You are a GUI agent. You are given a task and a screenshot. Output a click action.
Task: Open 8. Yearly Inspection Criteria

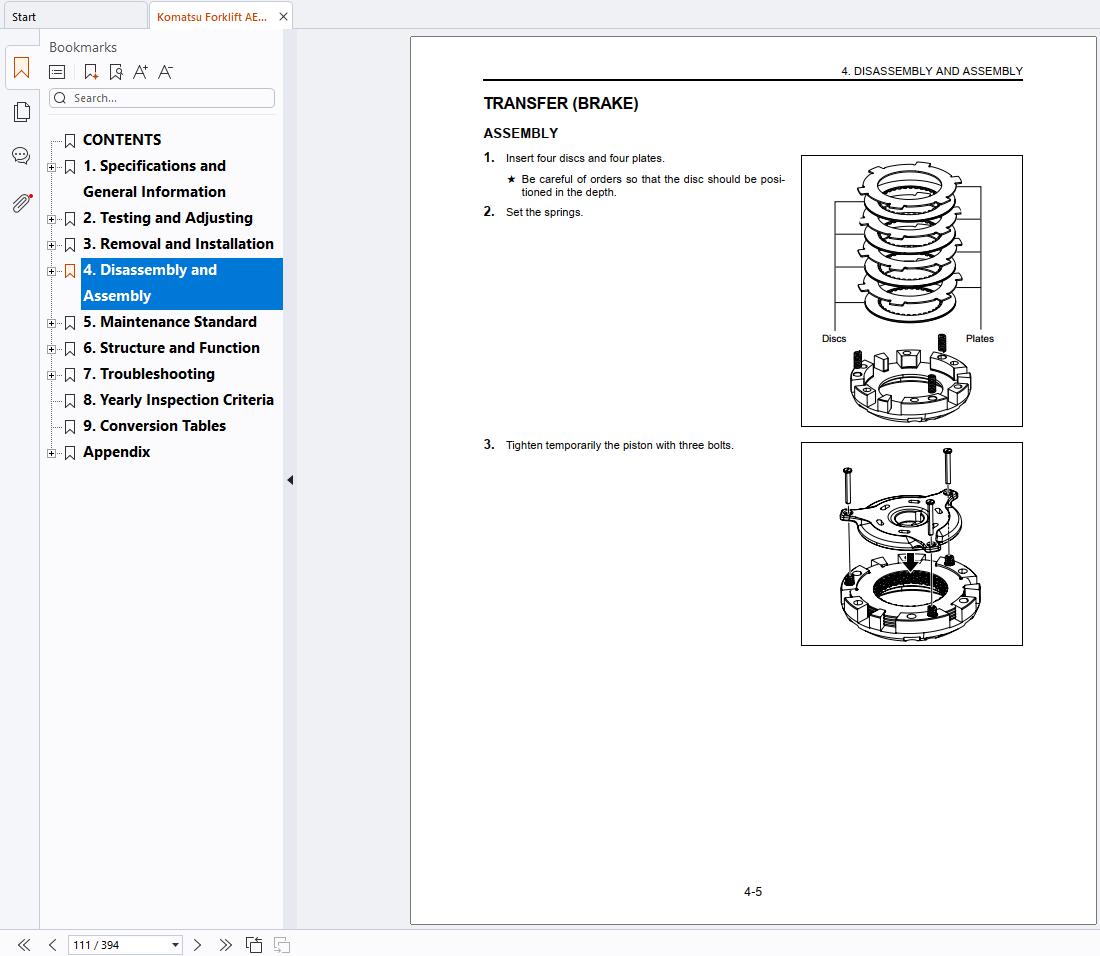(178, 399)
